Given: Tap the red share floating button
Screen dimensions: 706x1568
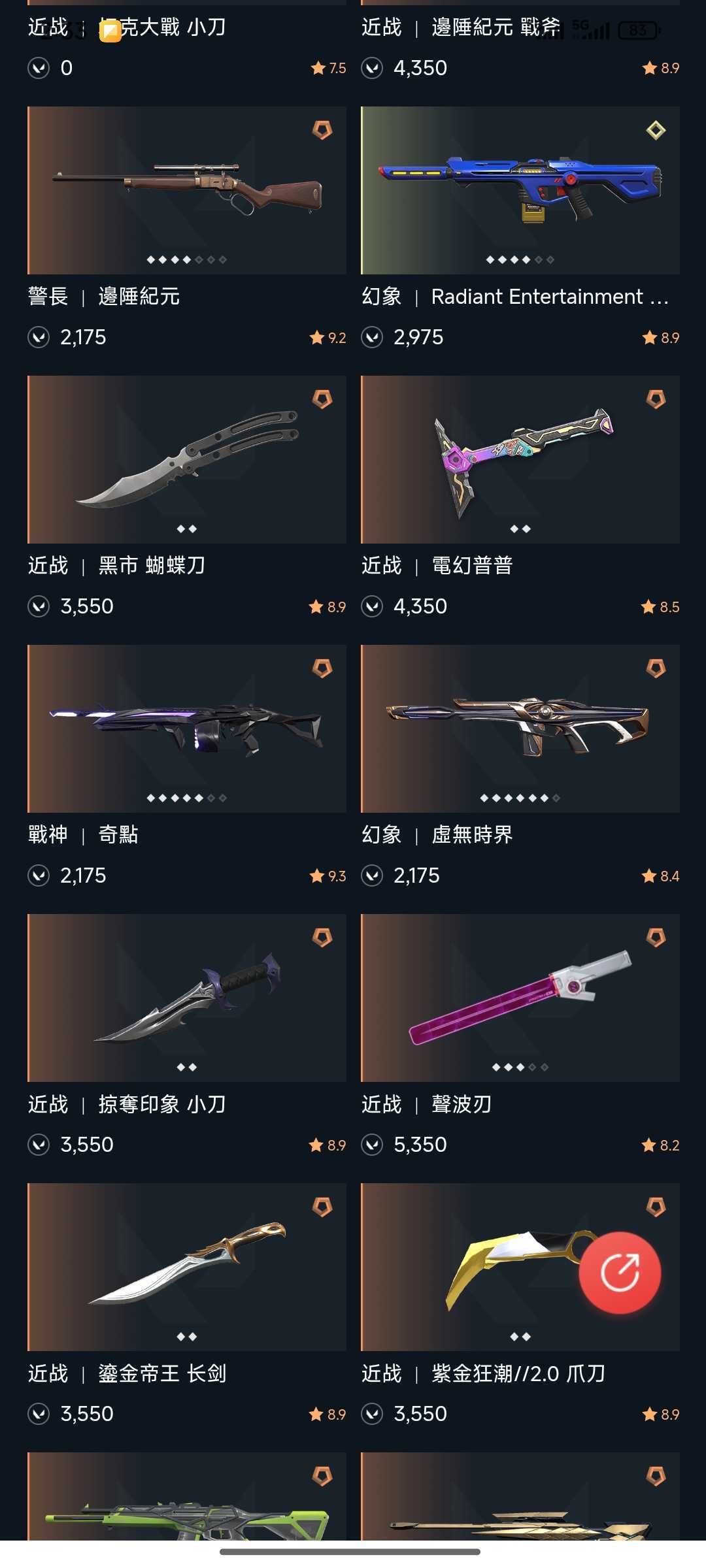Looking at the screenshot, I should point(620,1272).
